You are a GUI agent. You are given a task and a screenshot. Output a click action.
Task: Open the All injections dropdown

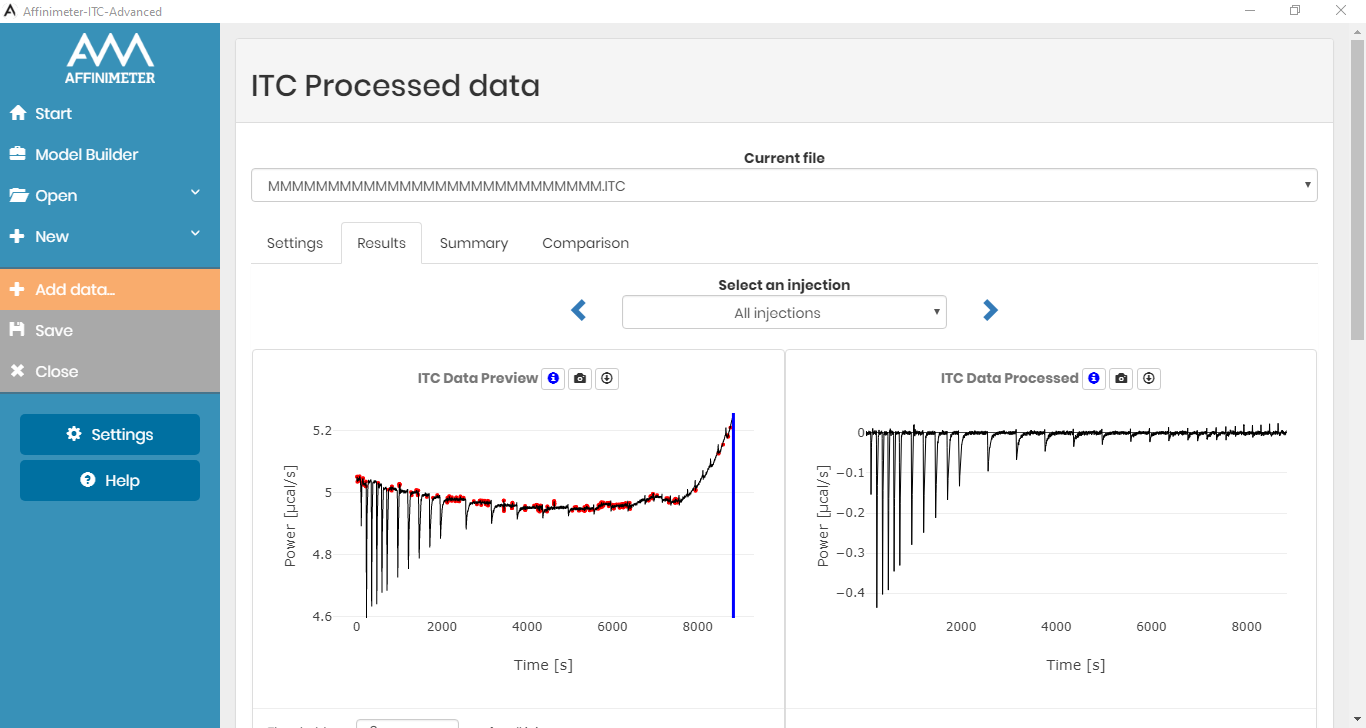click(x=783, y=313)
